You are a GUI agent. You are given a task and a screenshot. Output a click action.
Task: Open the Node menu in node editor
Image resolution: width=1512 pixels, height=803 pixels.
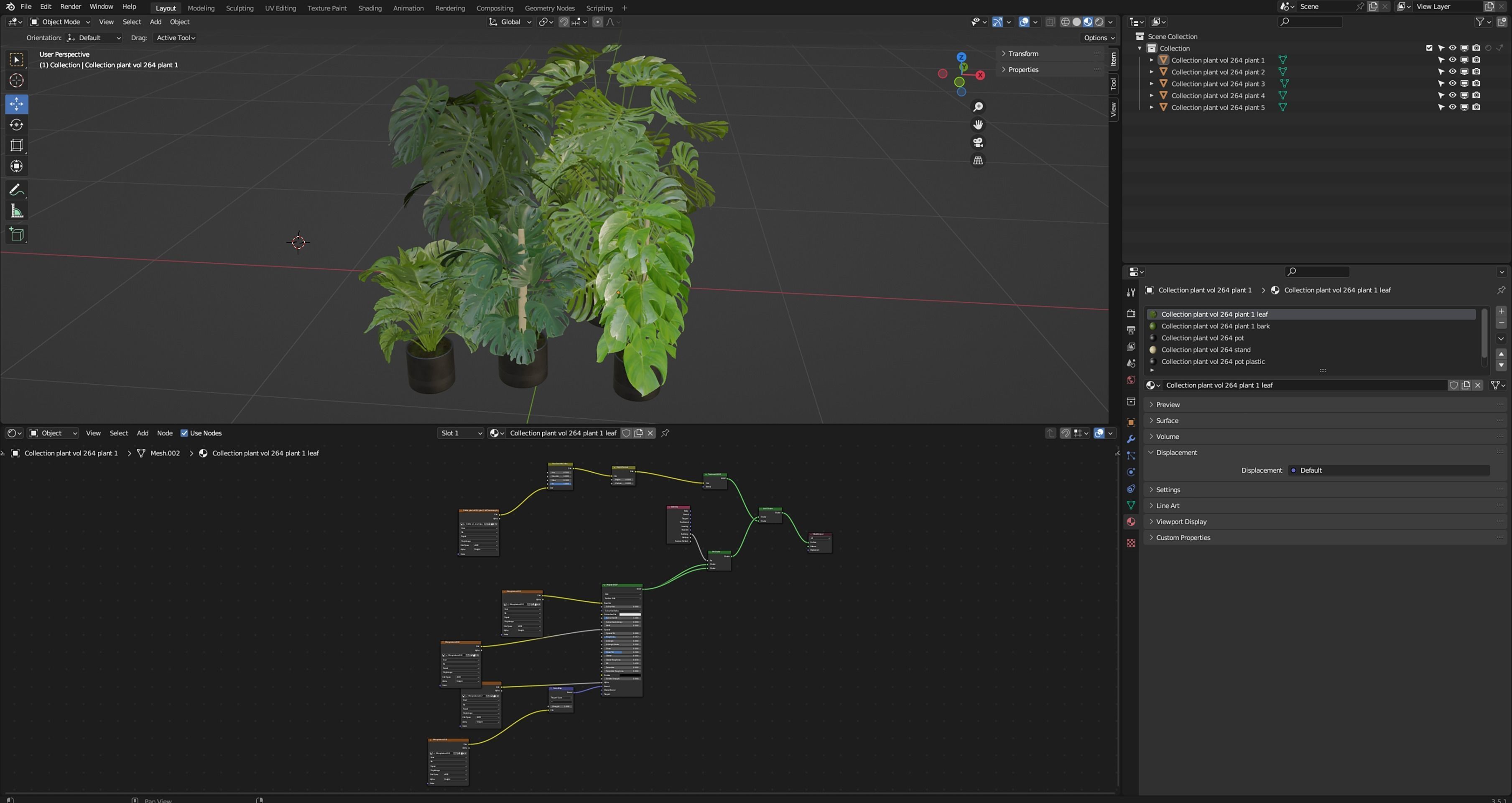pyautogui.click(x=164, y=434)
